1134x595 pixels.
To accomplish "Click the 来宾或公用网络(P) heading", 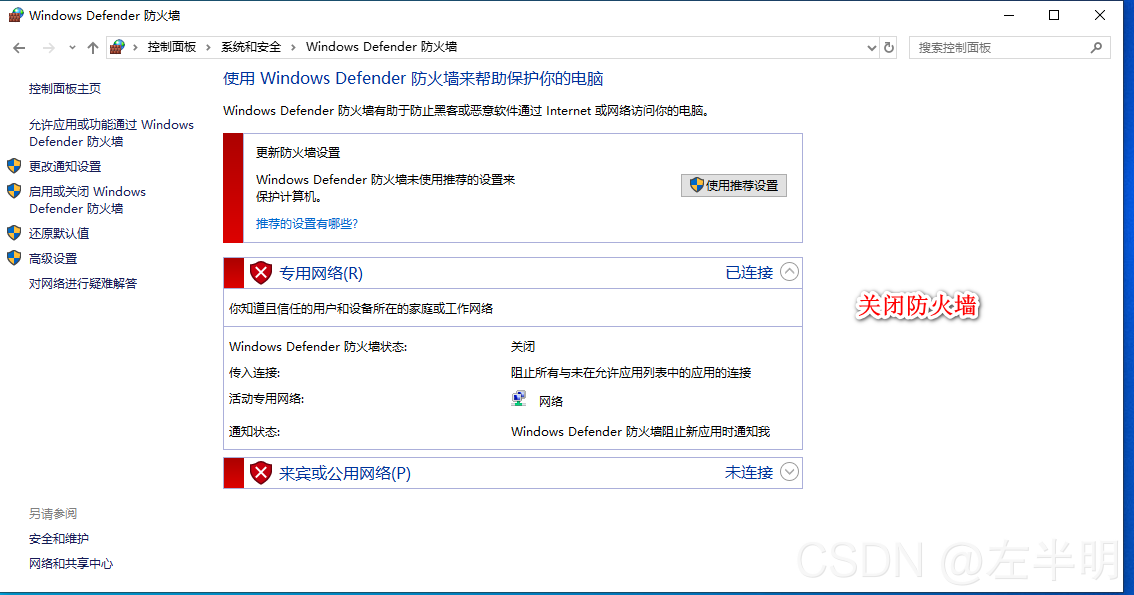I will coord(345,474).
